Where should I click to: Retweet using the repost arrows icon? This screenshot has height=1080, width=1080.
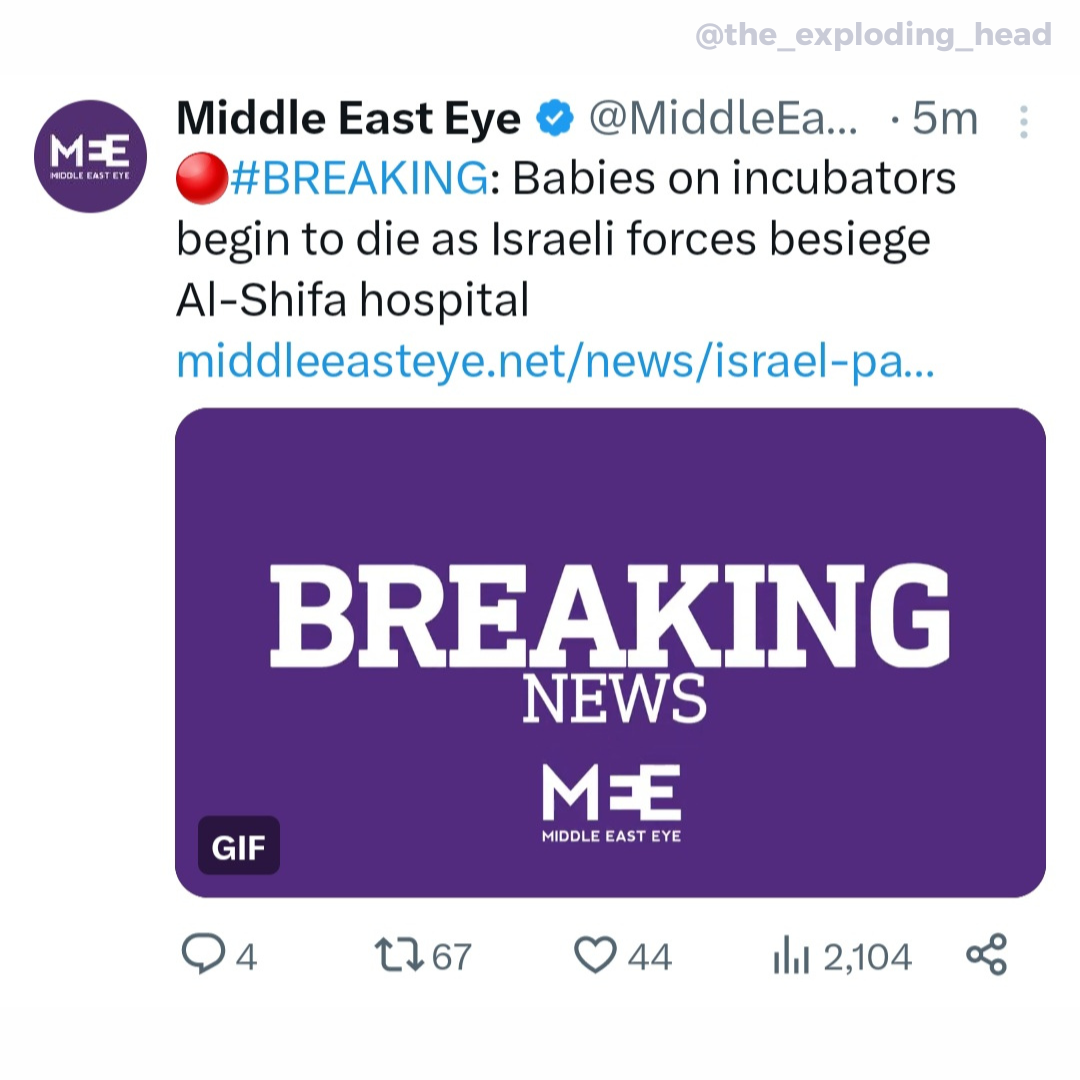[396, 956]
